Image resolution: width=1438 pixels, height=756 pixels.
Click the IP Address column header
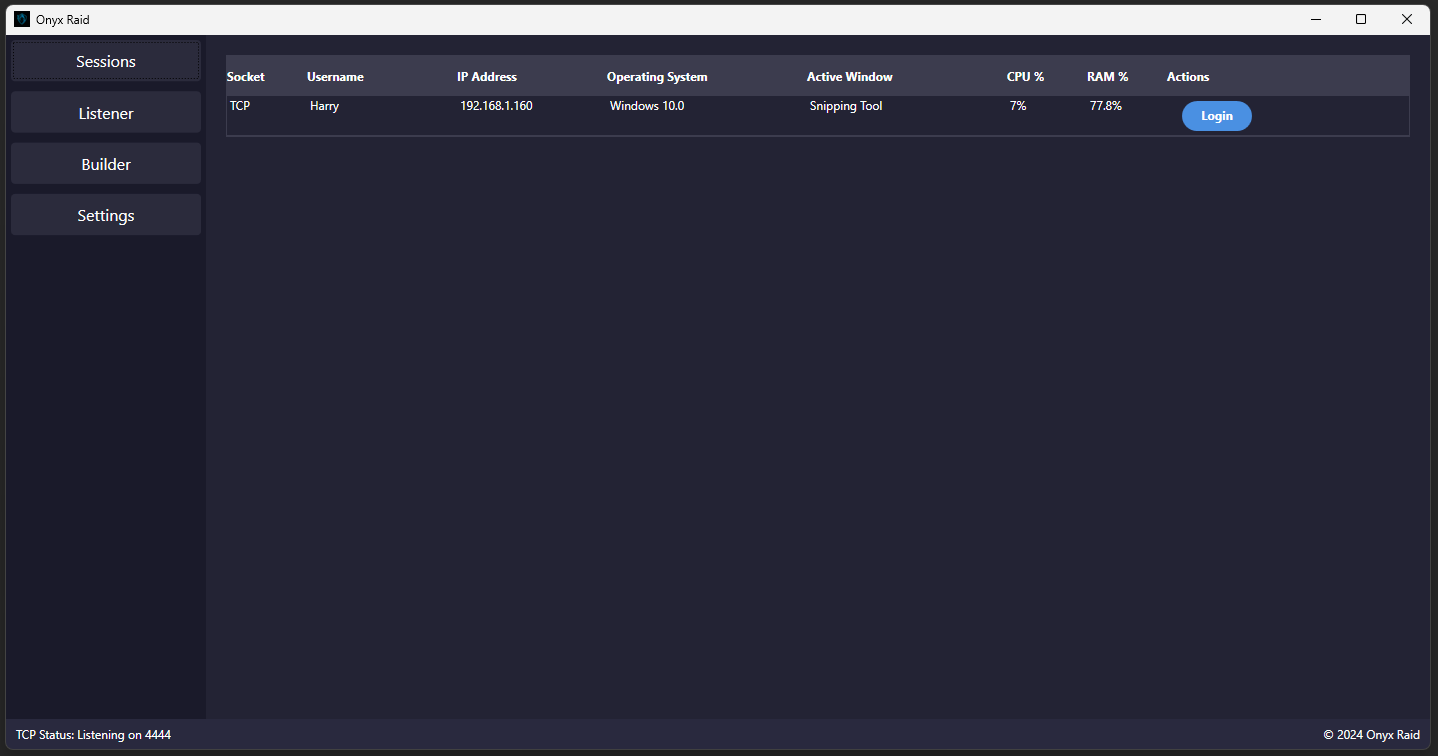(486, 76)
